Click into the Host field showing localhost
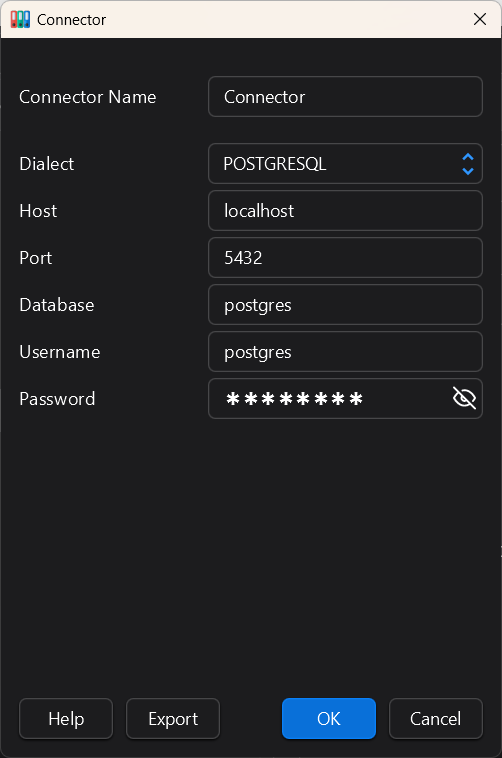 (x=345, y=211)
